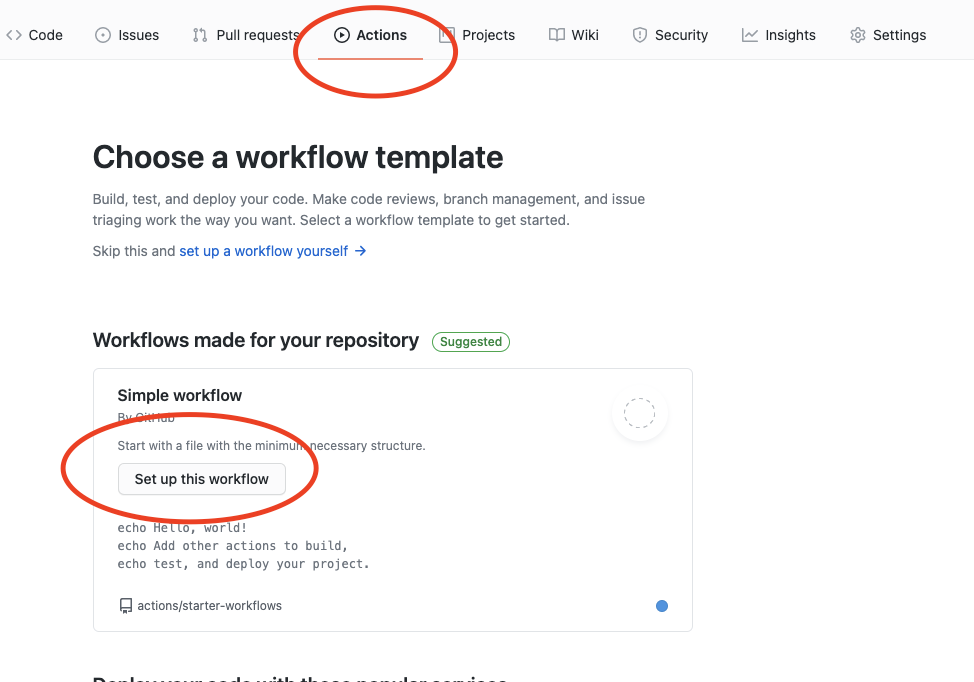
Task: Click the Suggested badge
Action: point(471,342)
